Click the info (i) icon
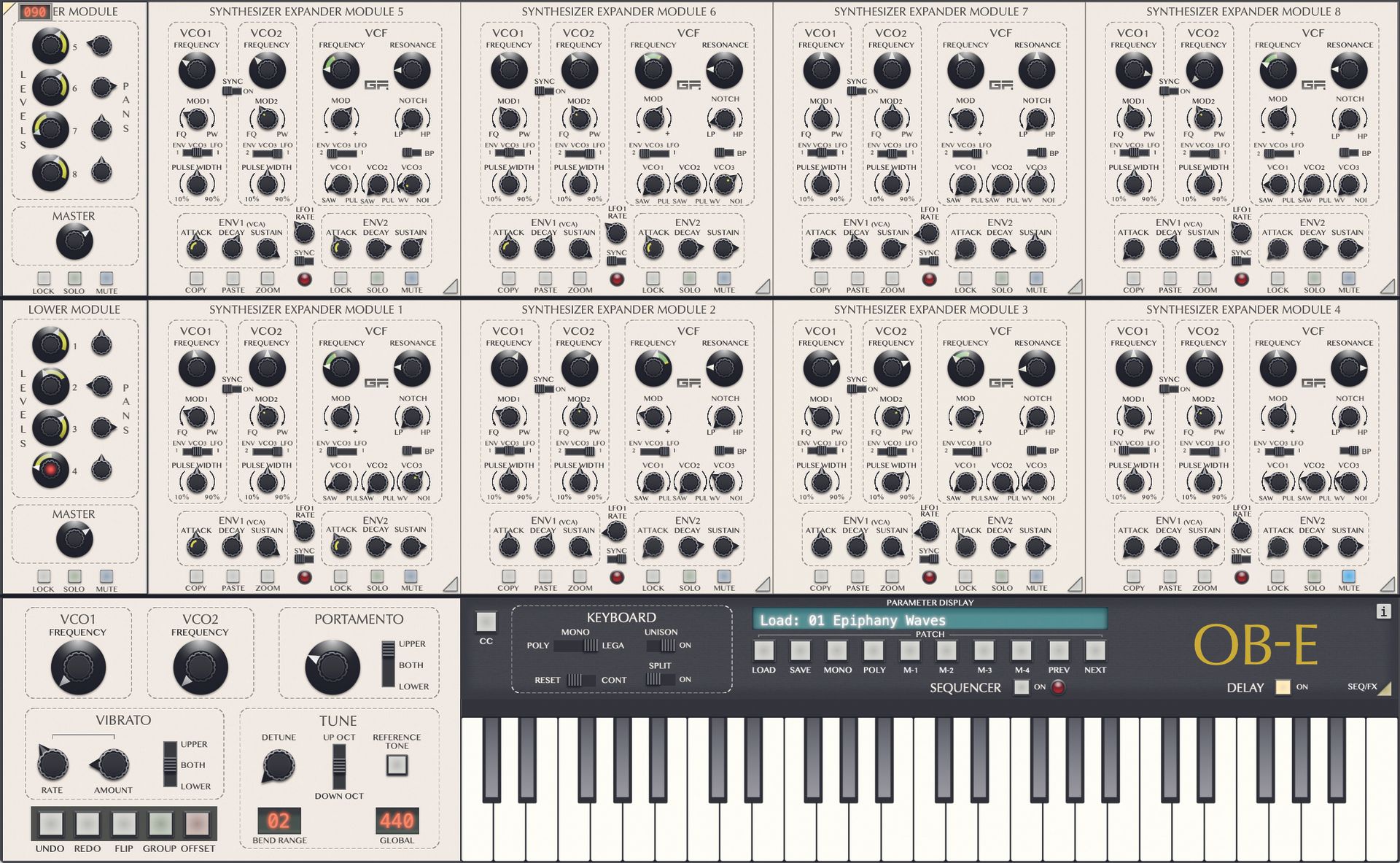Viewport: 1400px width, 863px height. point(1383,611)
